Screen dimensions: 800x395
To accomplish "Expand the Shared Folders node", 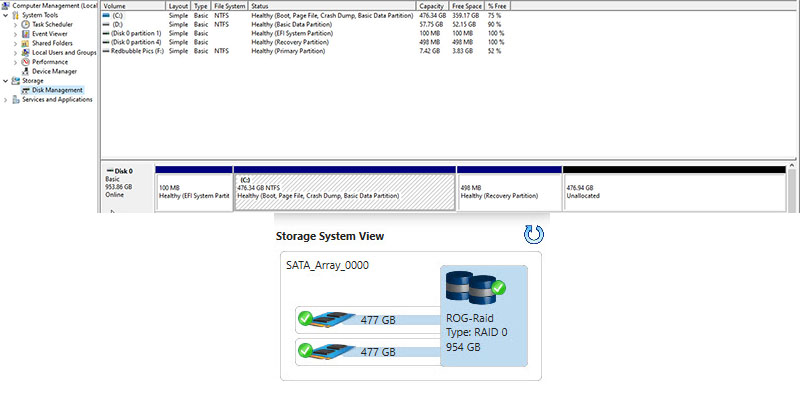I will (x=15, y=43).
